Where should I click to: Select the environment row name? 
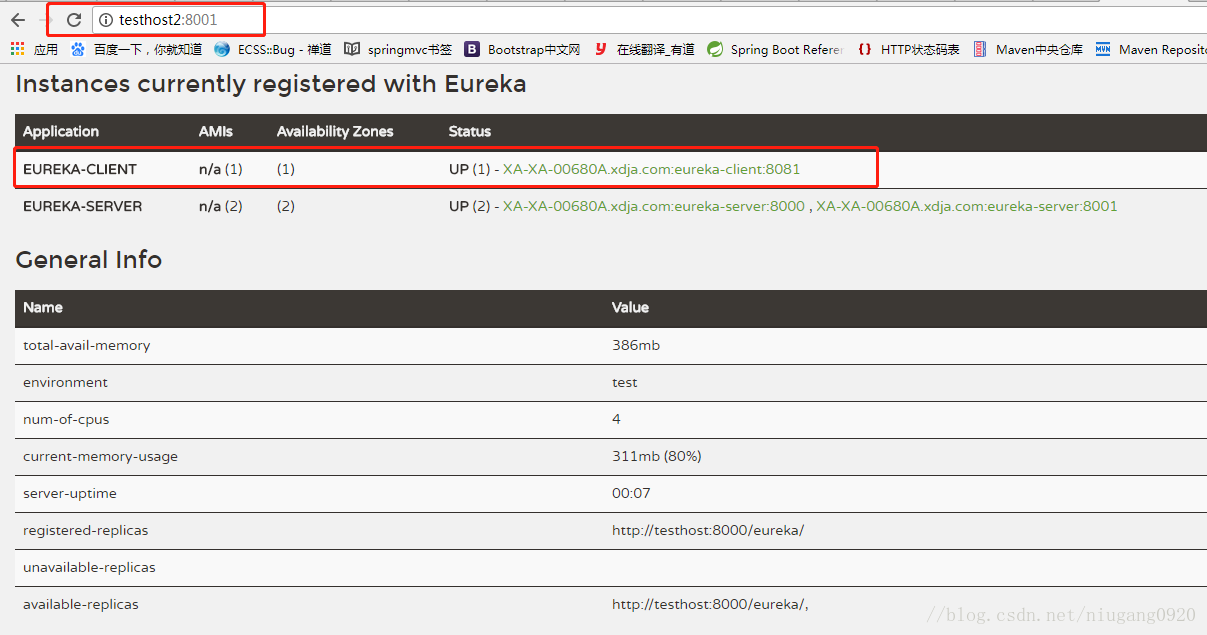pyautogui.click(x=65, y=382)
